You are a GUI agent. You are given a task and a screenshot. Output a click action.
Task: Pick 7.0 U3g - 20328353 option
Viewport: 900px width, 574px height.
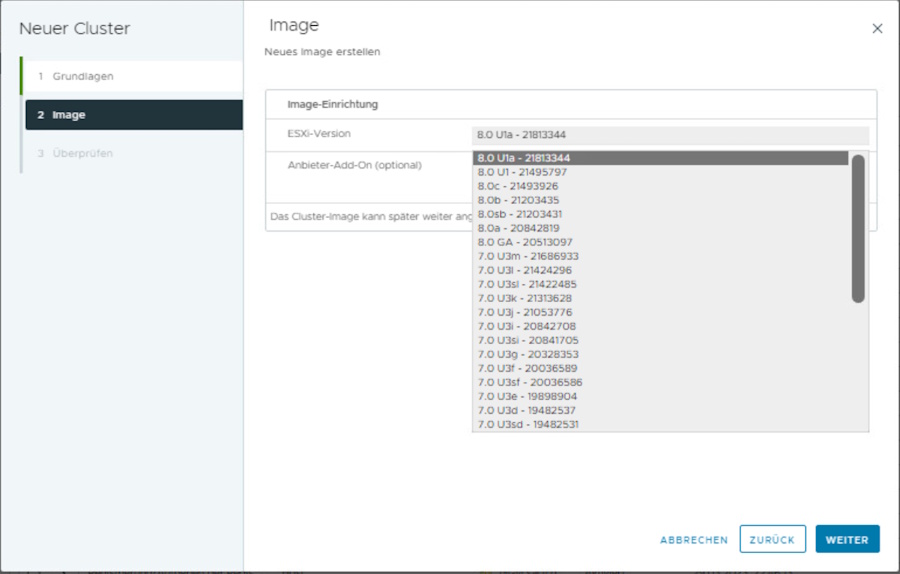tap(660, 354)
